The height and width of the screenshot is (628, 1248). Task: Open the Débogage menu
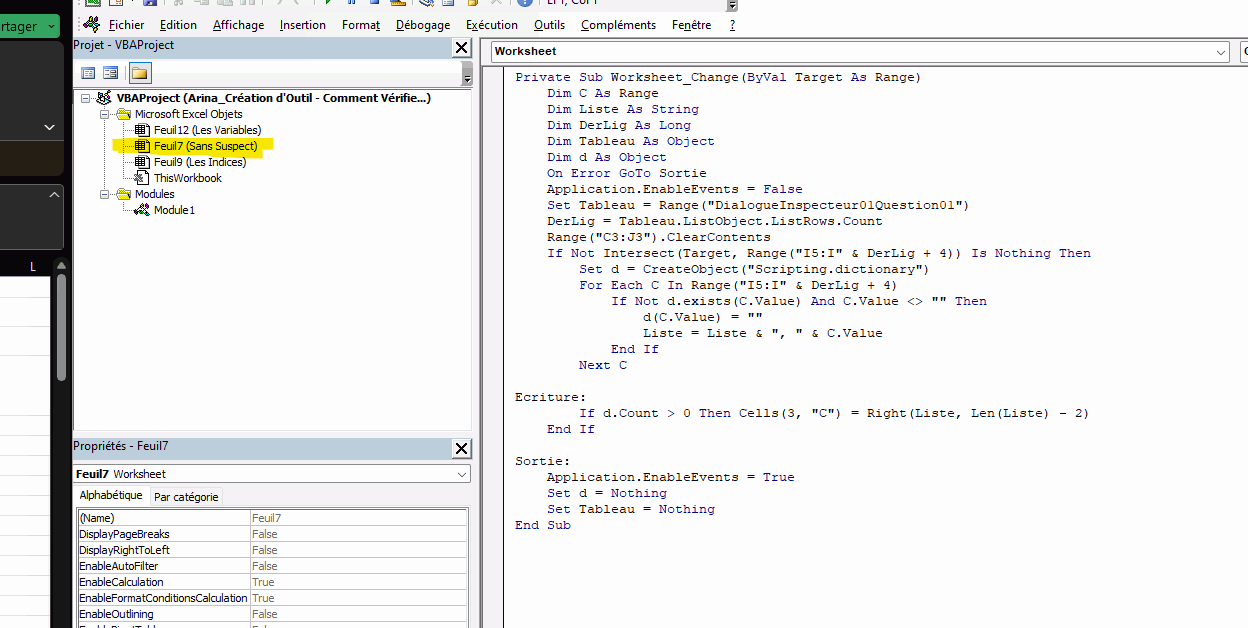pos(422,24)
